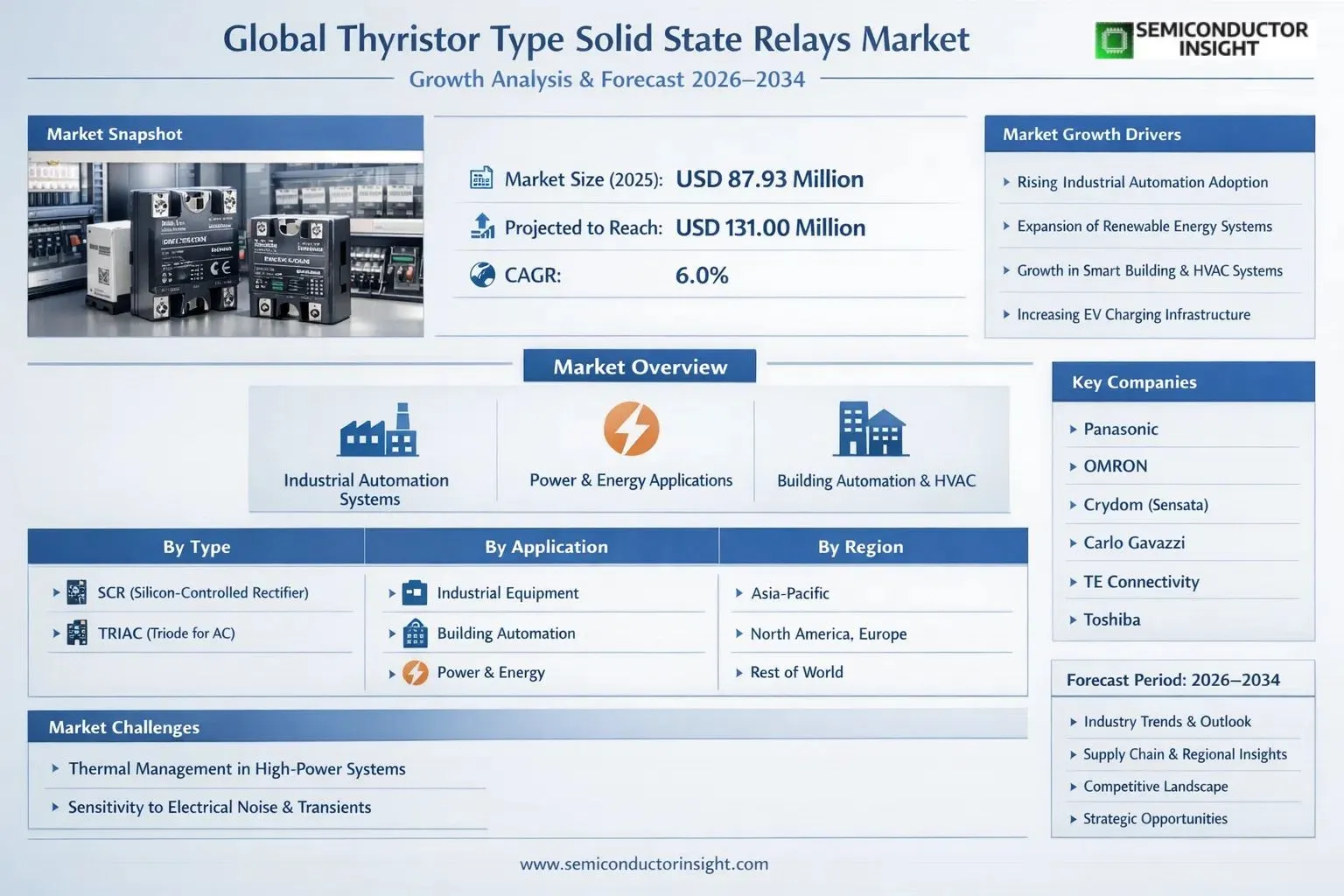Click the Projected to Reach growth icon

tap(482, 226)
